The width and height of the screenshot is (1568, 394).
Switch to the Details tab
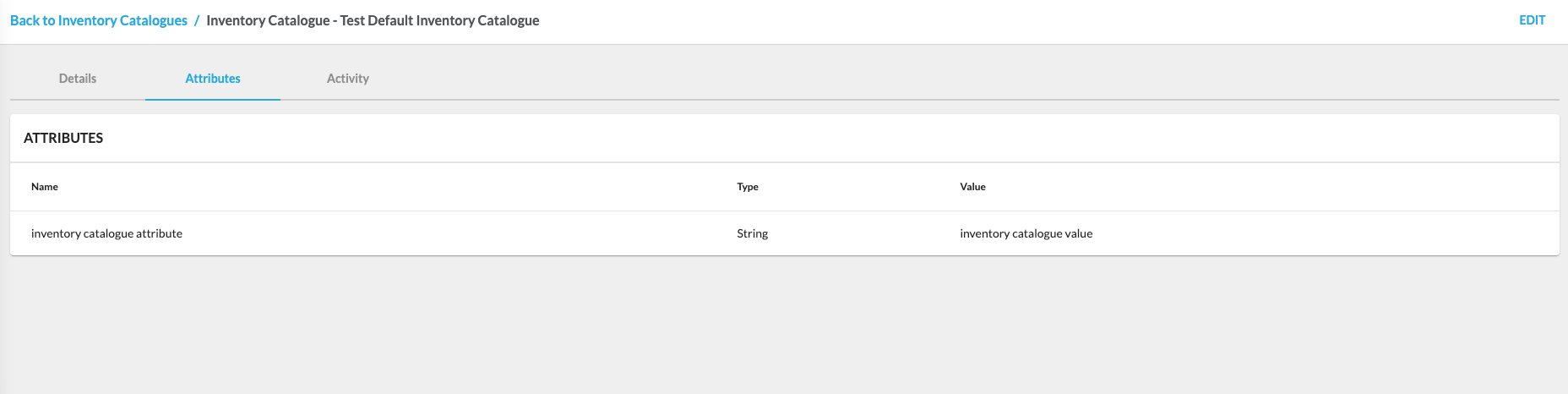click(78, 79)
